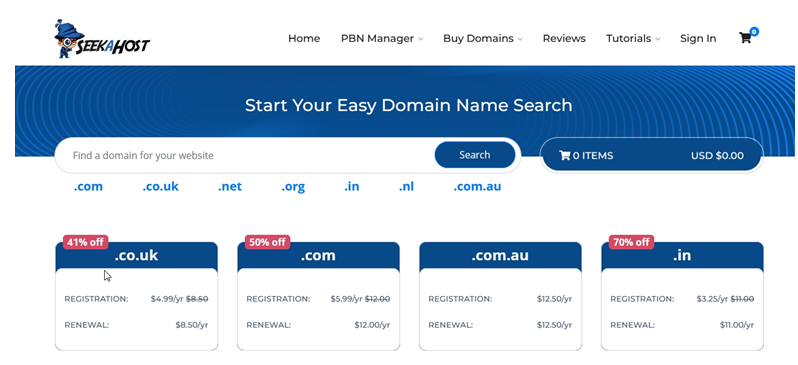The image size is (798, 365).
Task: Expand the PBN Manager dropdown menu
Action: (x=382, y=39)
